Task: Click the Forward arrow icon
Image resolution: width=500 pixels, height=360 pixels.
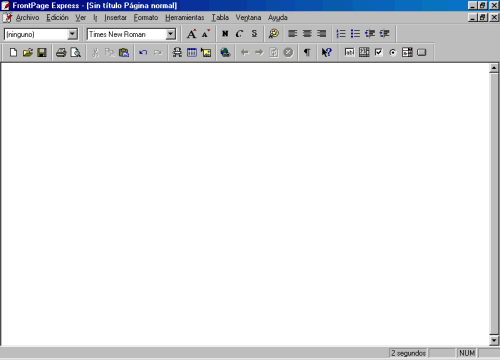Action: pos(259,53)
